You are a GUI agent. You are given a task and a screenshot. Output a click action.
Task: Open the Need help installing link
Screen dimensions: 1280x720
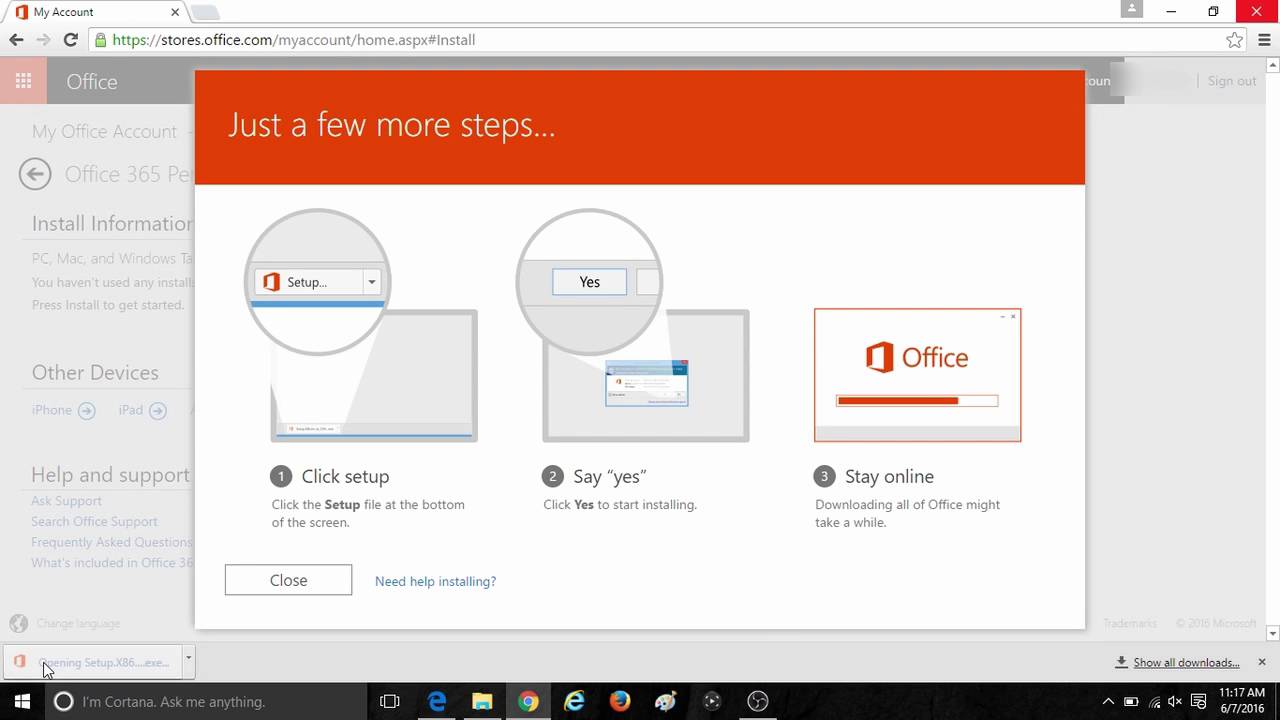pos(435,581)
